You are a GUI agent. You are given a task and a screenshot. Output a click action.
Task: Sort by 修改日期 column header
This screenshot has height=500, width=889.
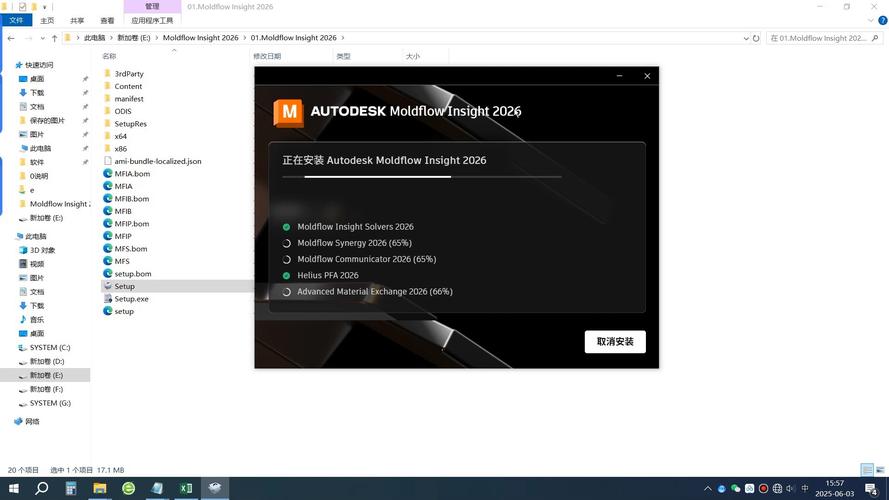[x=266, y=56]
